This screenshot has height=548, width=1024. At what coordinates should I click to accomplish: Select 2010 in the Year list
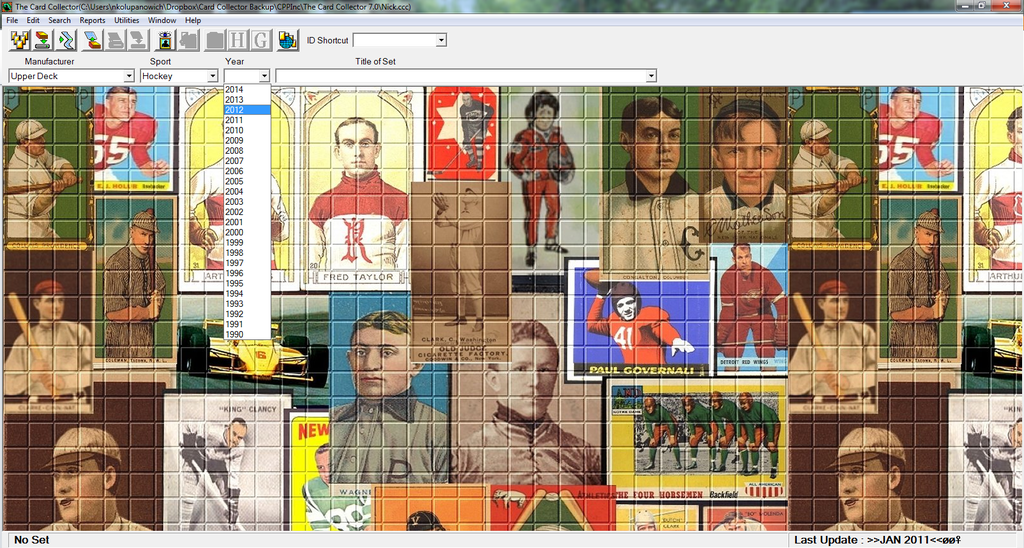(247, 130)
